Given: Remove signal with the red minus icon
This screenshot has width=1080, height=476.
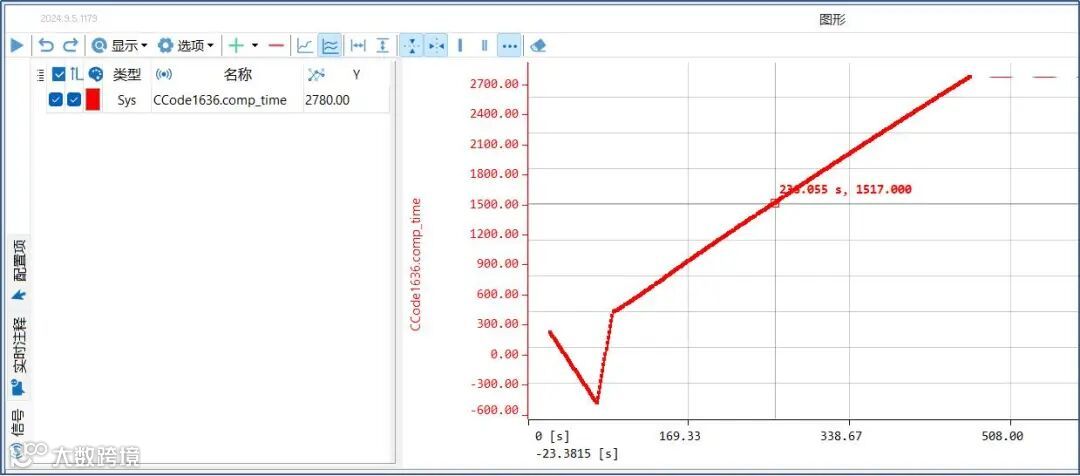Looking at the screenshot, I should 276,45.
